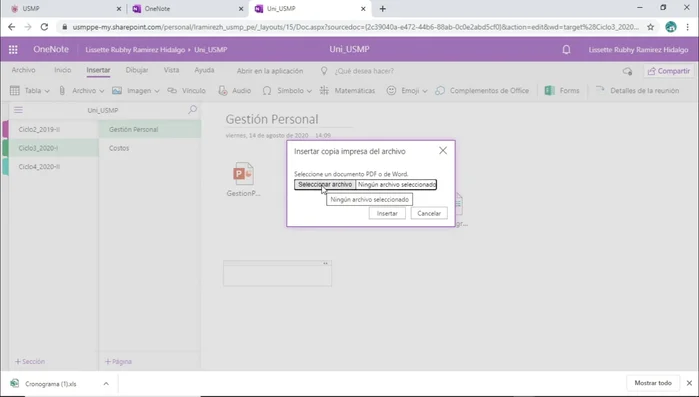Cancel the file printout dialog
Image resolution: width=699 pixels, height=397 pixels.
(x=429, y=213)
